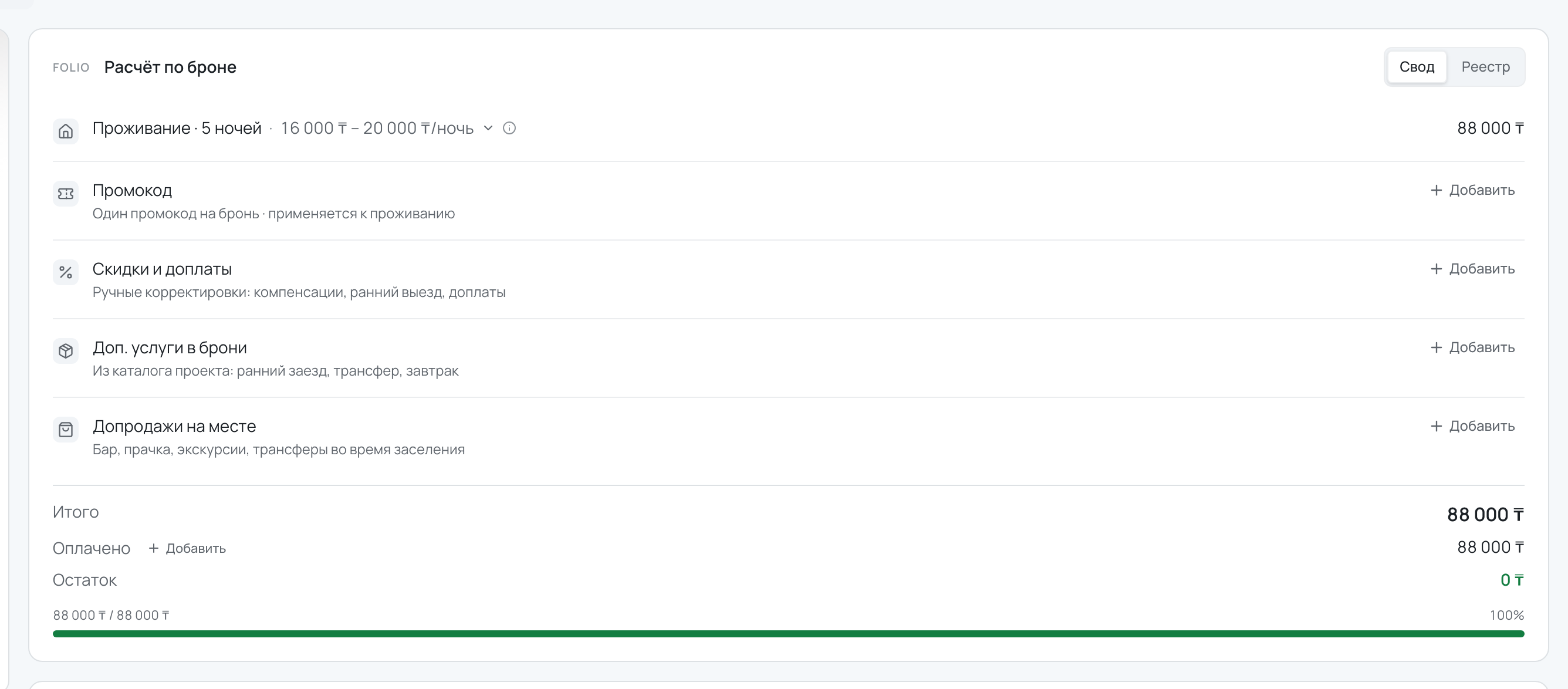Add a payment via Добавить next to Оплачено
Viewport: 1568px width, 689px height.
click(x=187, y=548)
